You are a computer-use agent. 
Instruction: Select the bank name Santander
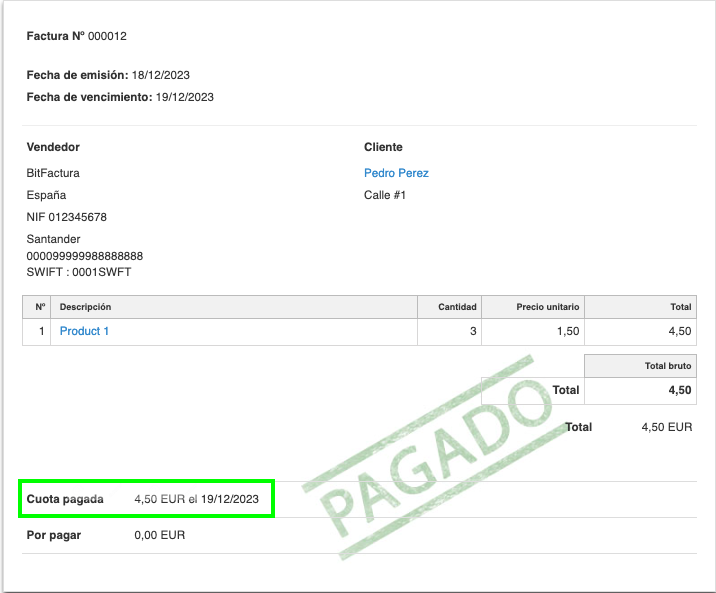[x=53, y=239]
